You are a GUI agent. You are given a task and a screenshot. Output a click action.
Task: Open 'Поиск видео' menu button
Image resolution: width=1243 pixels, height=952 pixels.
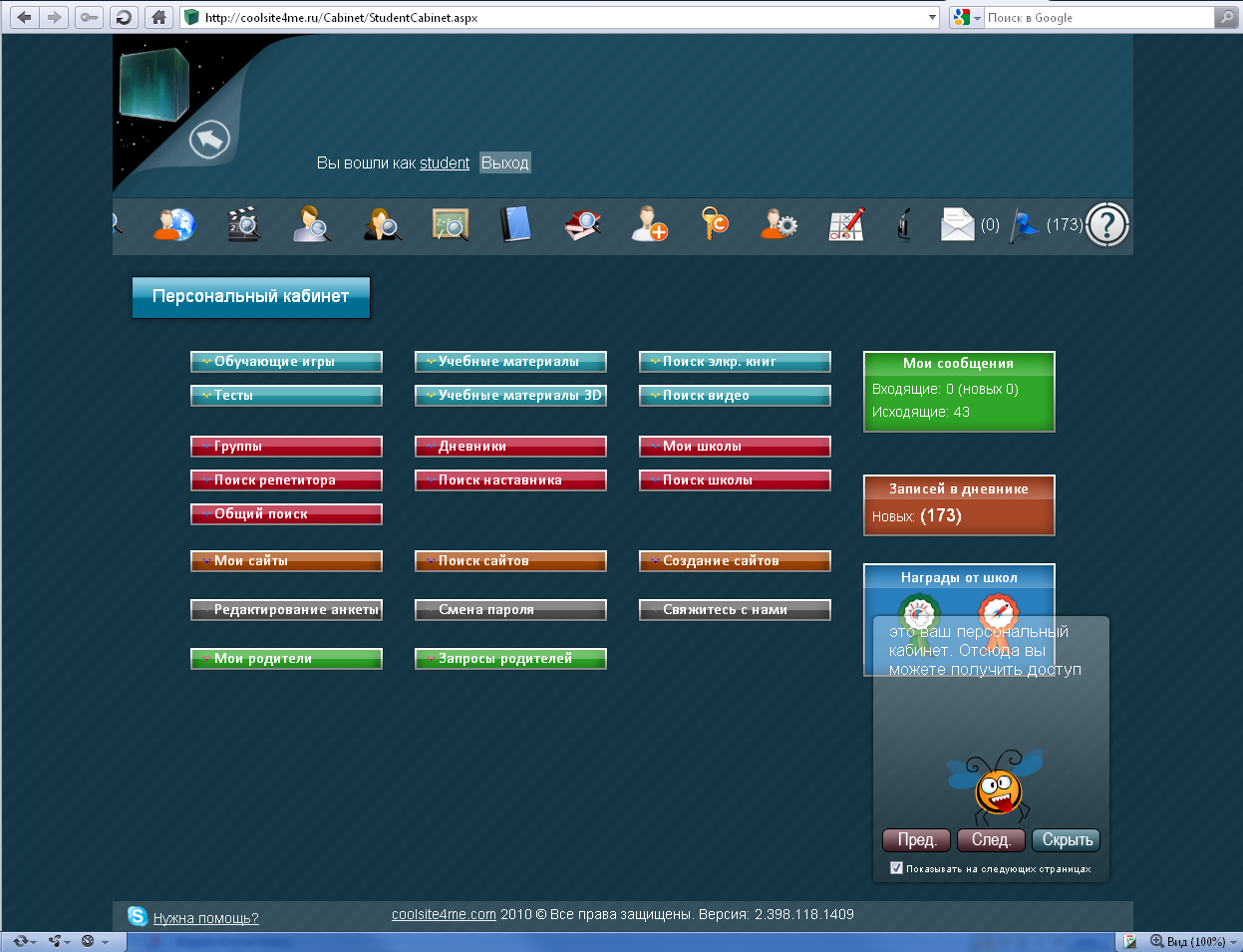click(735, 396)
